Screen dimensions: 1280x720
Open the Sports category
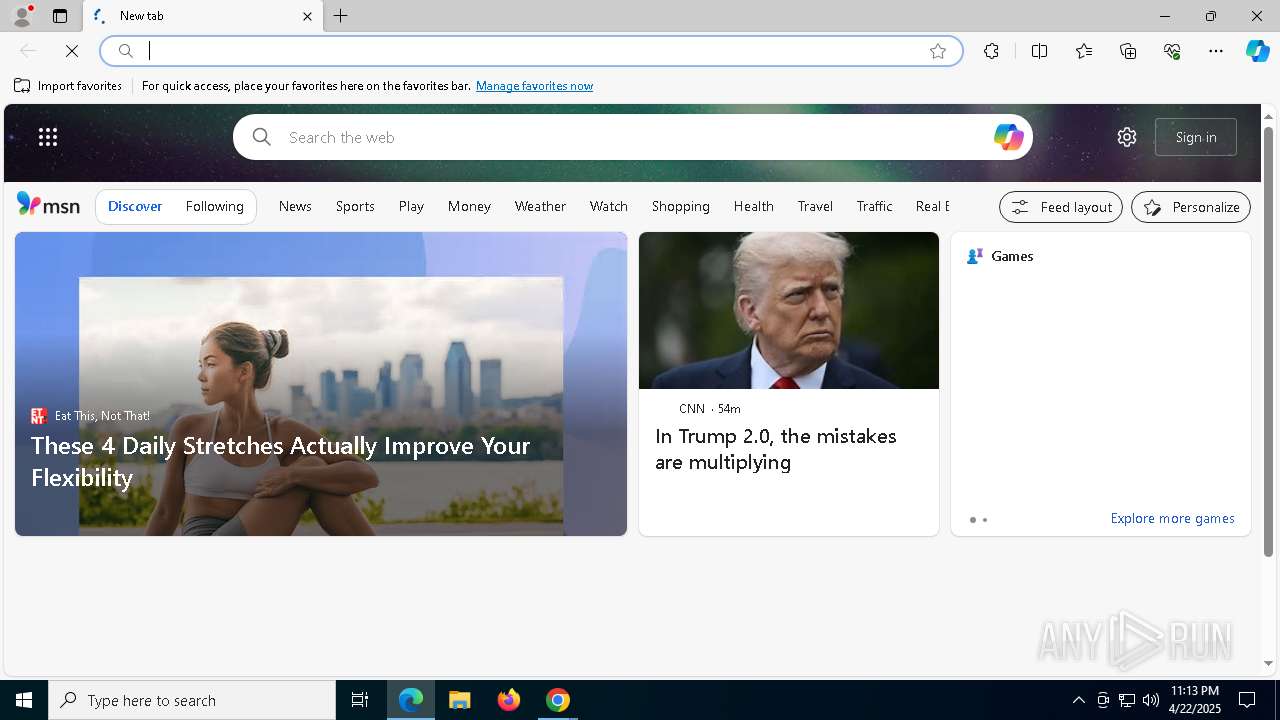click(x=355, y=206)
